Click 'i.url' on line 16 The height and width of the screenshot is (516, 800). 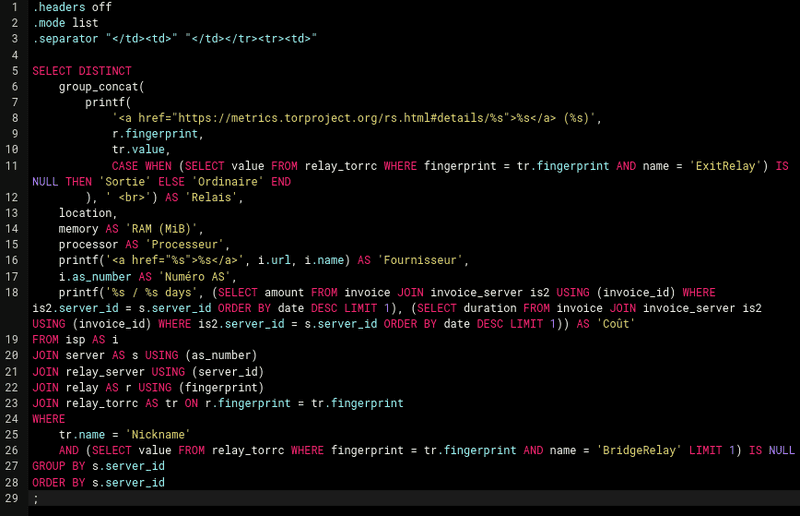click(x=274, y=260)
